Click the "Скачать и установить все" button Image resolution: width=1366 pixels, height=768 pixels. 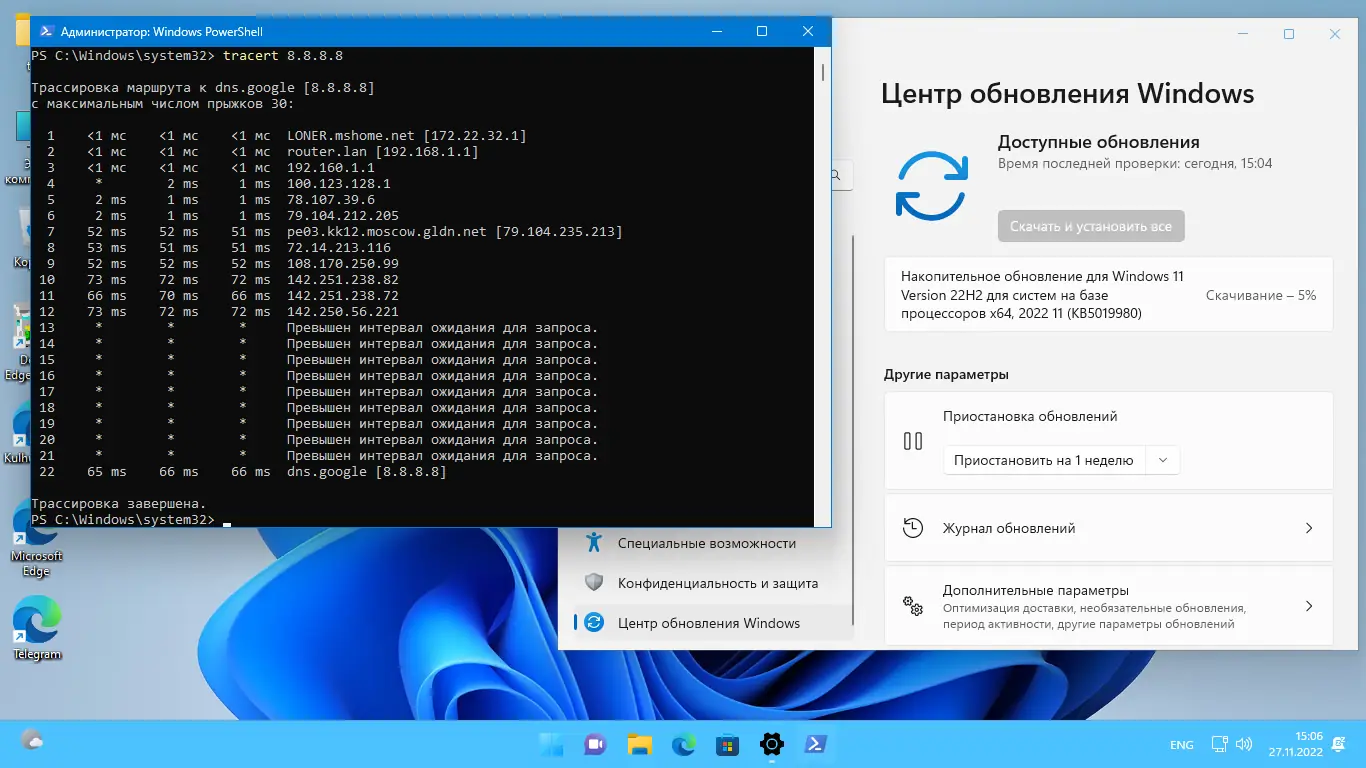tap(1091, 226)
